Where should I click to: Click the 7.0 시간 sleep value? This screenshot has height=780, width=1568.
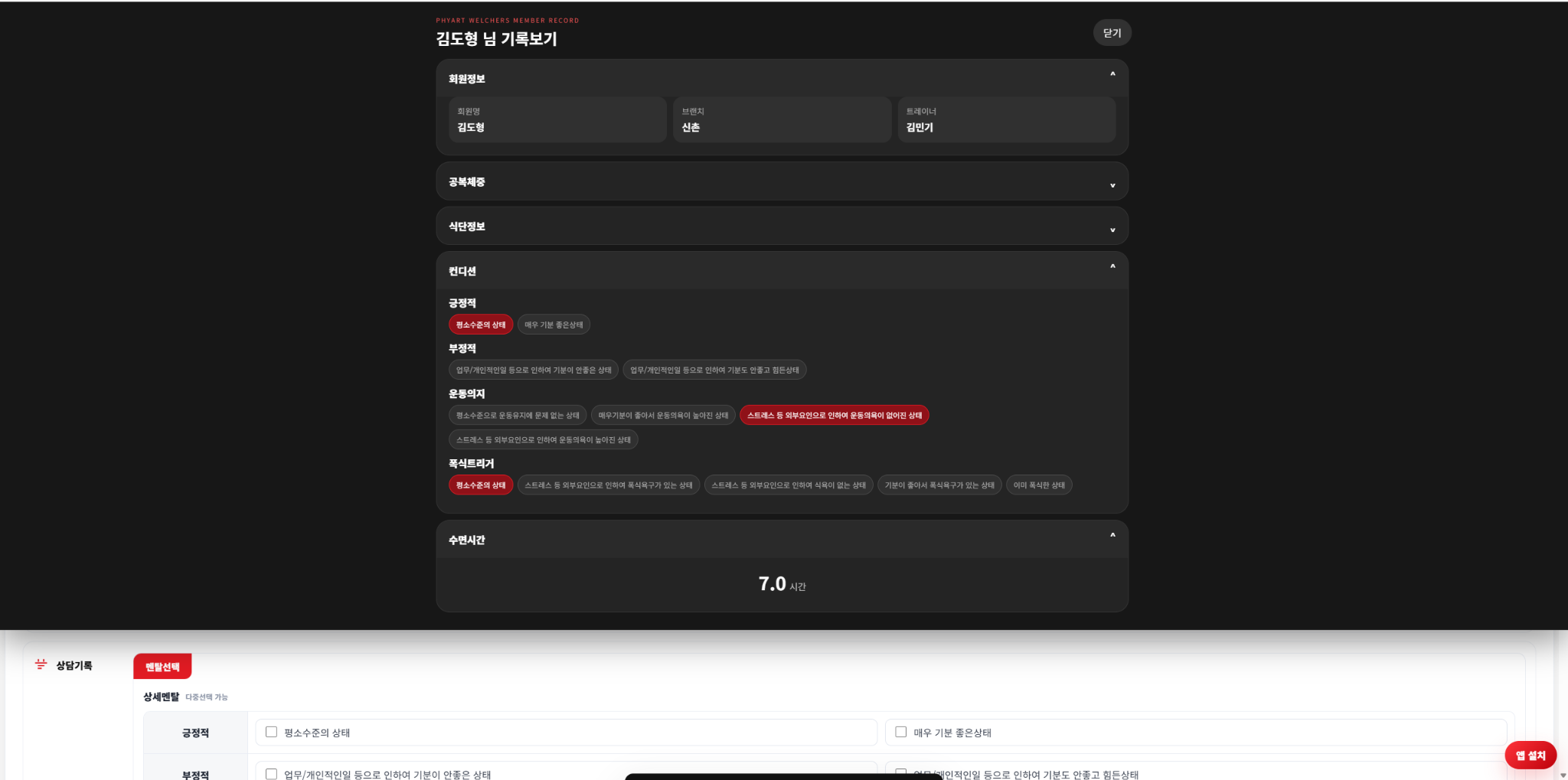[x=782, y=584]
